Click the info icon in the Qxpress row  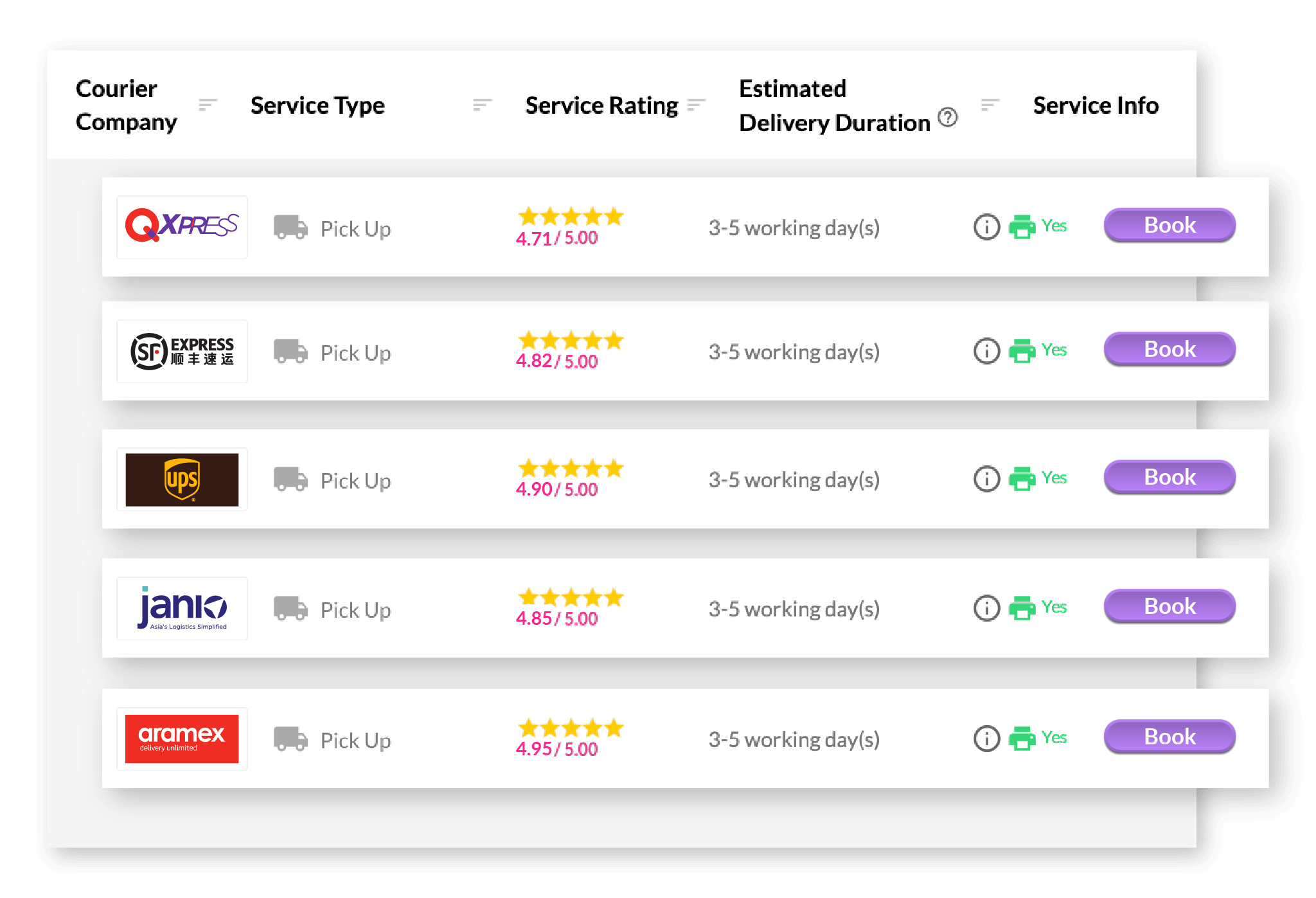pyautogui.click(x=986, y=227)
